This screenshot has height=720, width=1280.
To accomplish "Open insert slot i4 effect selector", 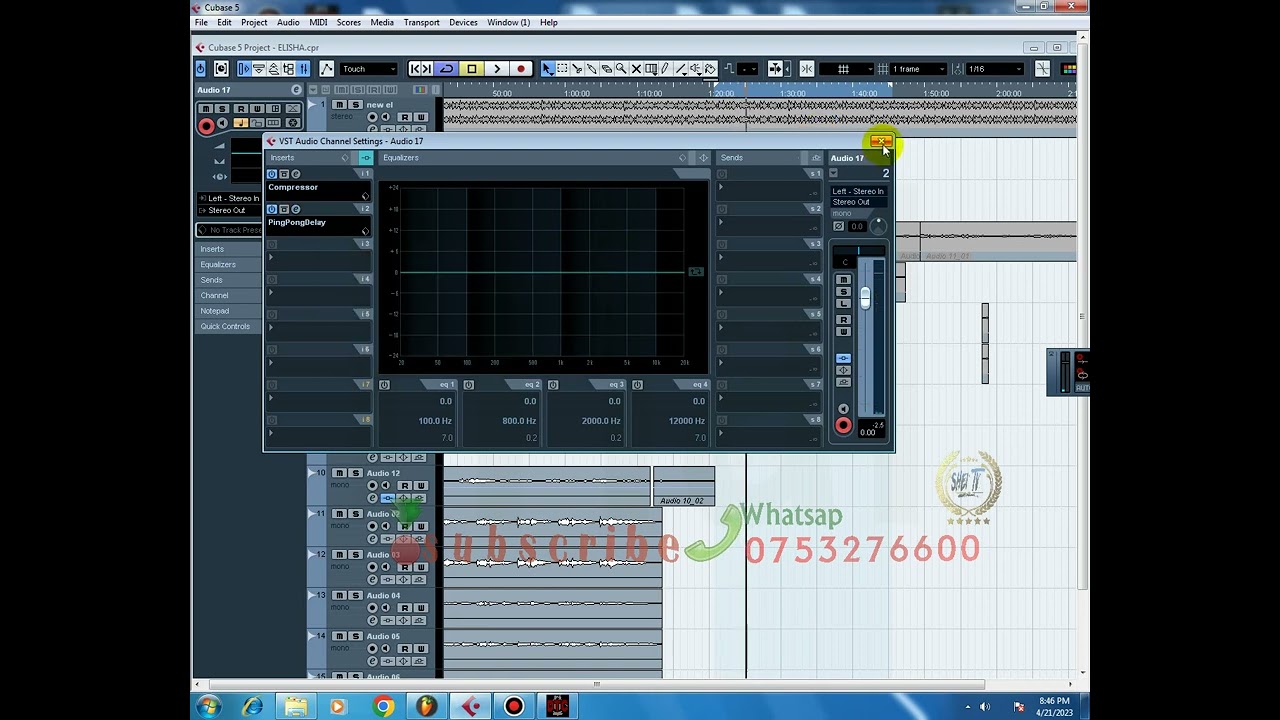I will coord(270,292).
